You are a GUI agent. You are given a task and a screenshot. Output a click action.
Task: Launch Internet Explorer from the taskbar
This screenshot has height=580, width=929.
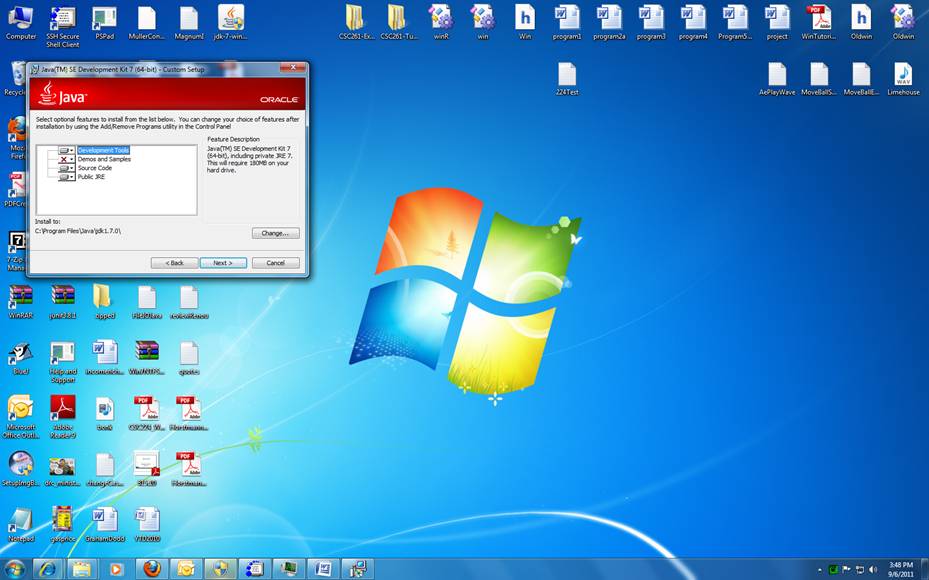tap(48, 569)
